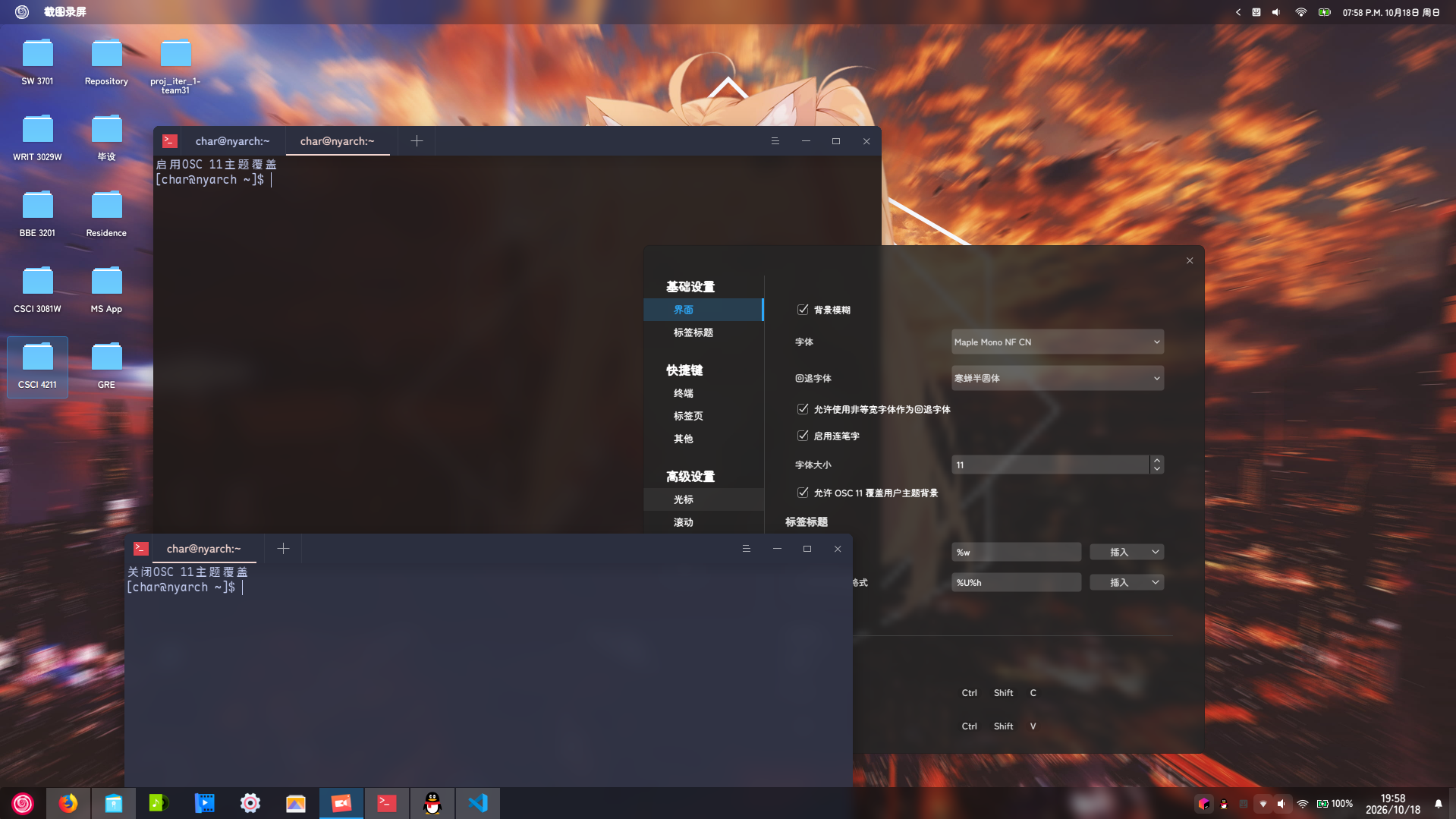Open Visual Studio Code from taskbar
Viewport: 1456px width, 819px height.
coord(478,803)
